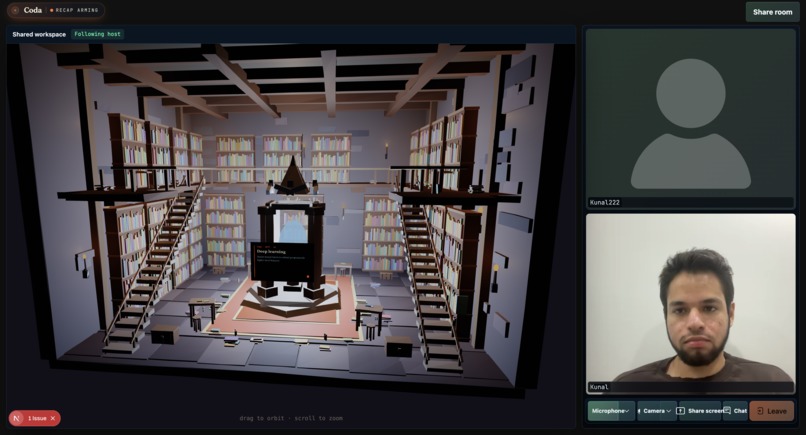Leave the room

(772, 411)
